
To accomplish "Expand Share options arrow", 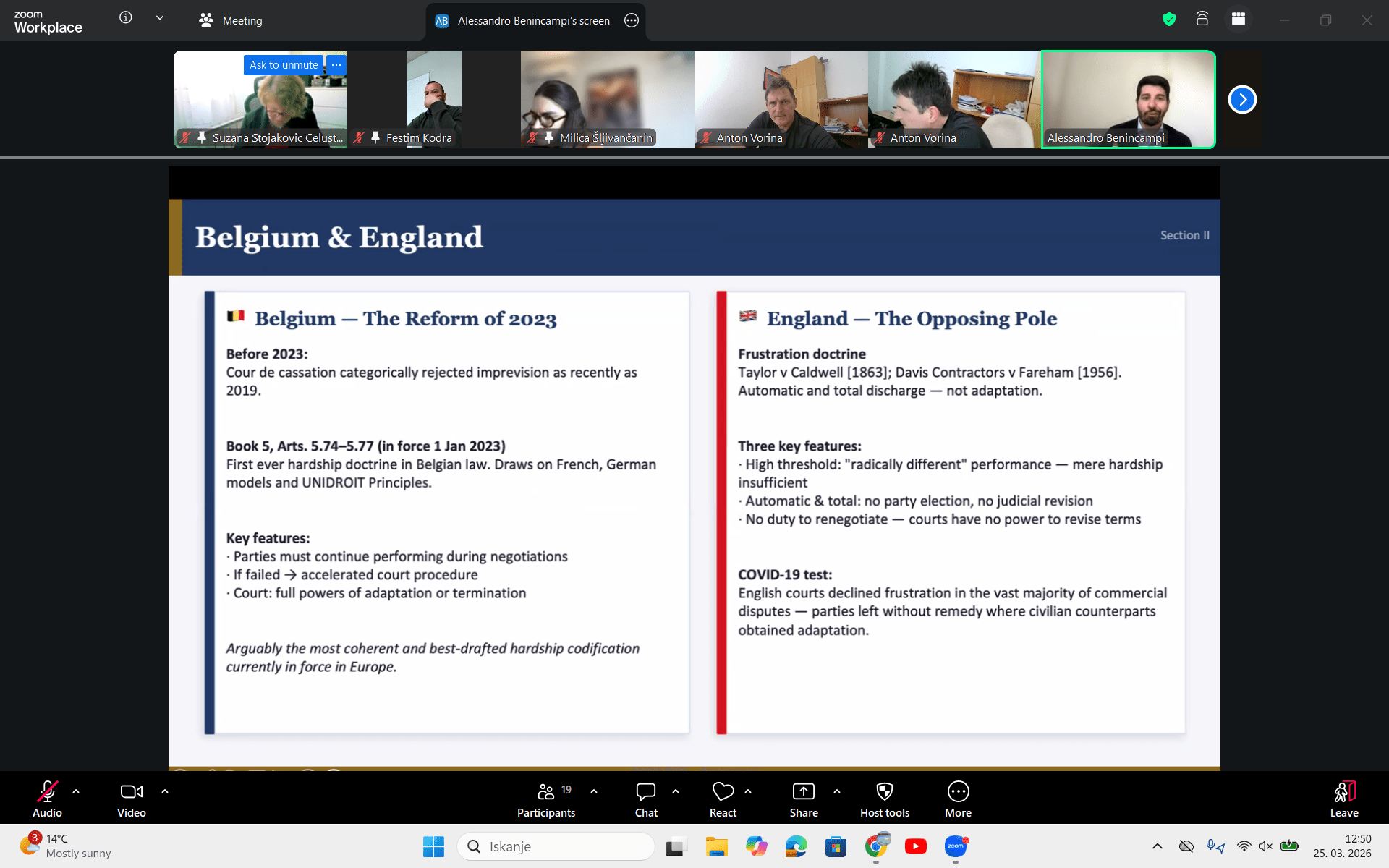I will coord(837,791).
